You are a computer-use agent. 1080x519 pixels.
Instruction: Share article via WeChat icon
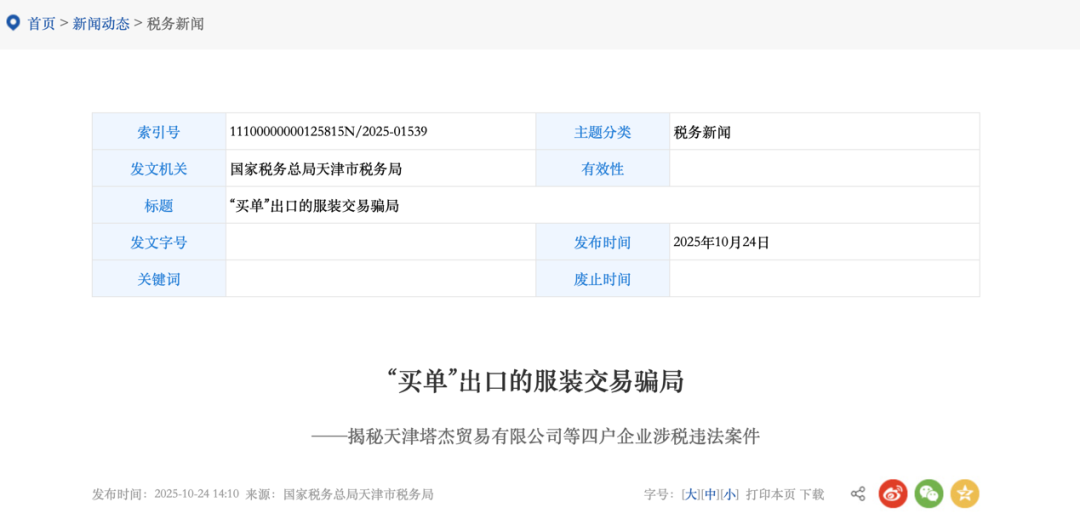(x=929, y=493)
